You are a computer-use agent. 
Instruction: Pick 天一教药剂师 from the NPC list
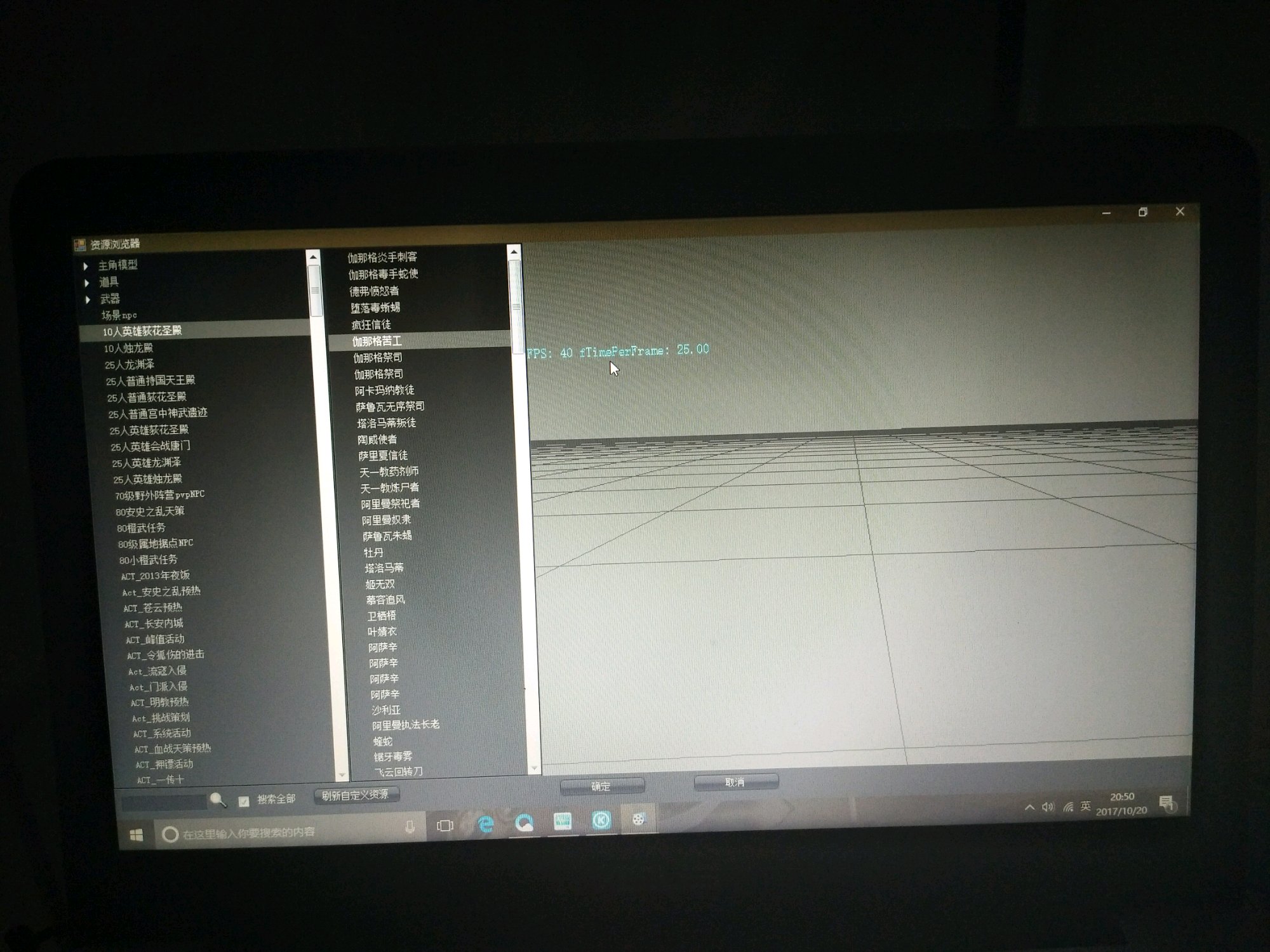coord(389,472)
